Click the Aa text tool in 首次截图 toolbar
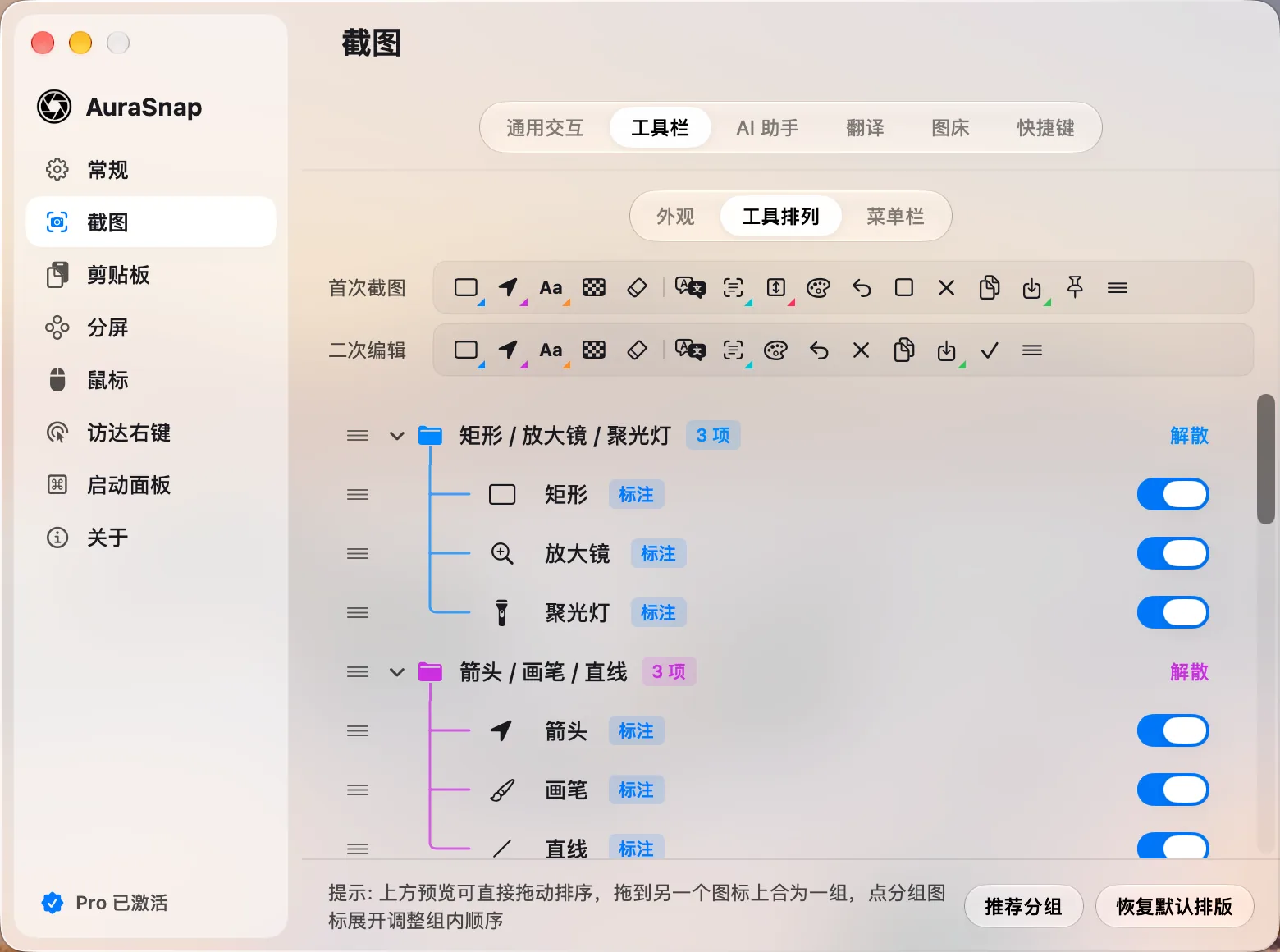The height and width of the screenshot is (952, 1280). [551, 287]
